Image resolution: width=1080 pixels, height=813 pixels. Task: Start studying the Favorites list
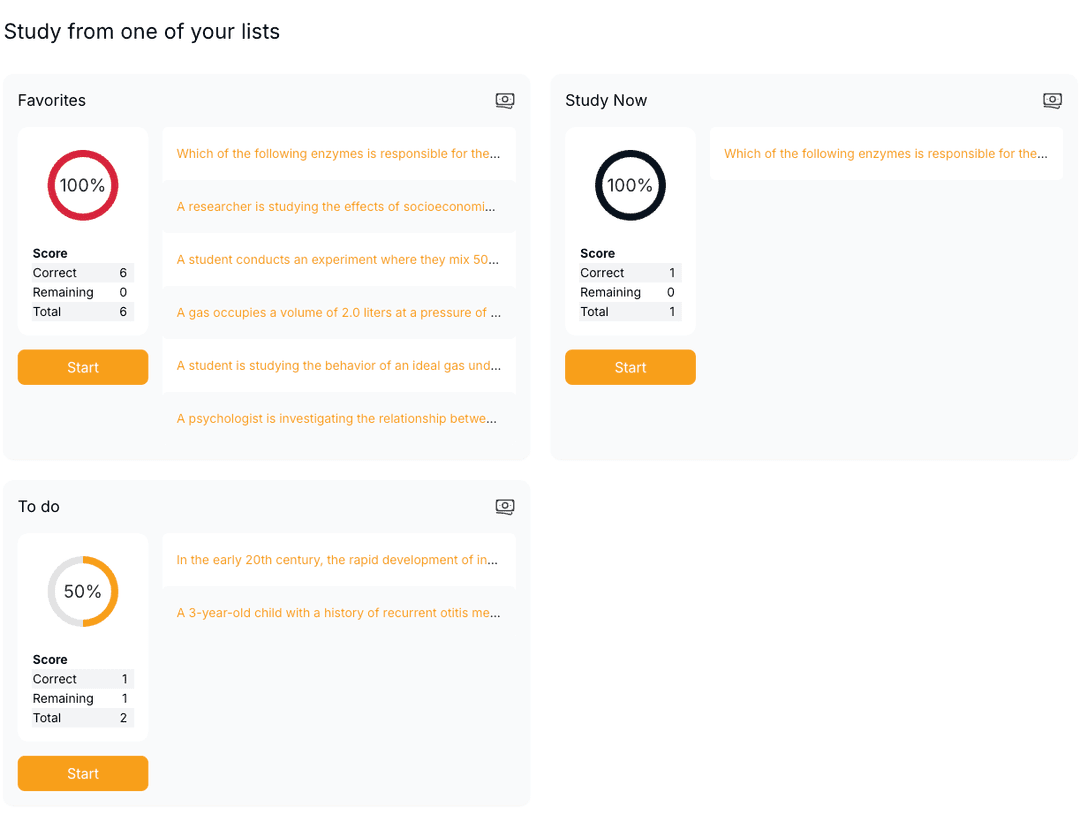[83, 367]
